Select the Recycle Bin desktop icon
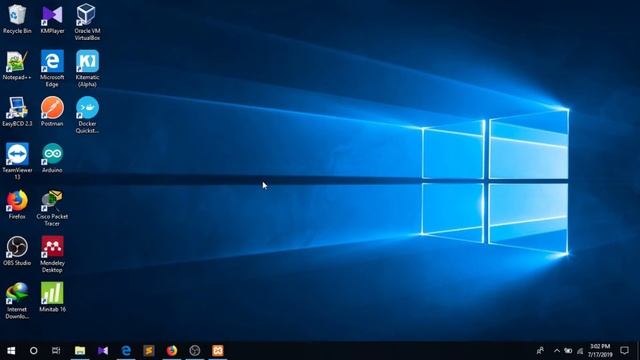Viewport: 640px width, 360px height. point(17,19)
